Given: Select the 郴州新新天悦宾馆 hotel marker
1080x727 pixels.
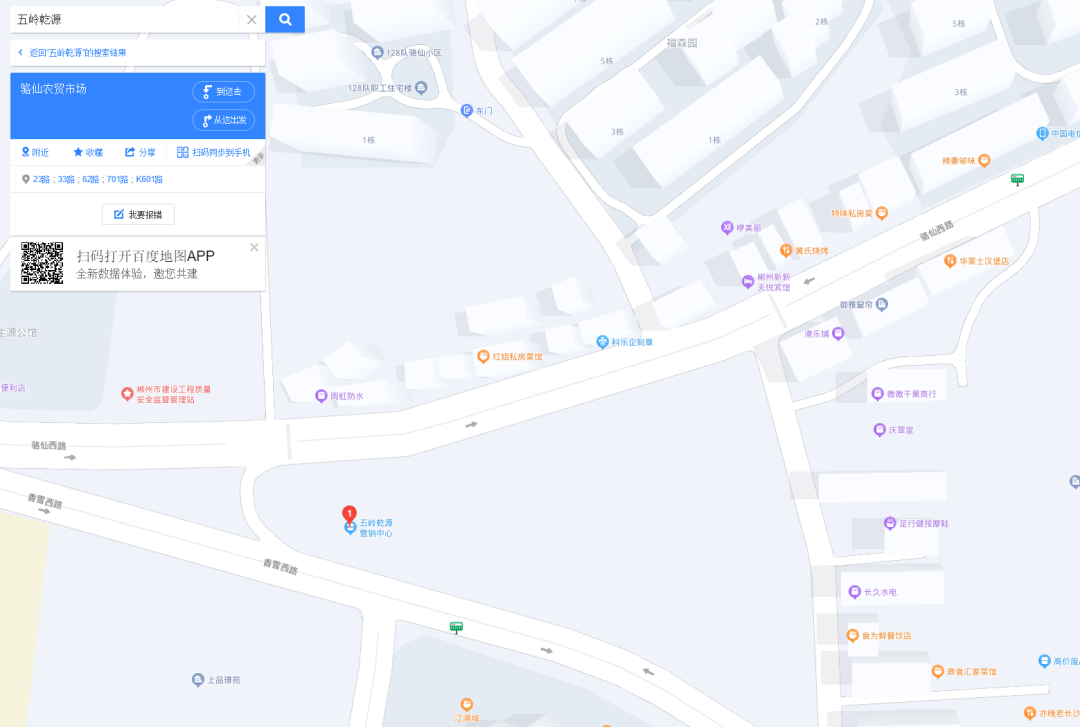Looking at the screenshot, I should pyautogui.click(x=748, y=281).
